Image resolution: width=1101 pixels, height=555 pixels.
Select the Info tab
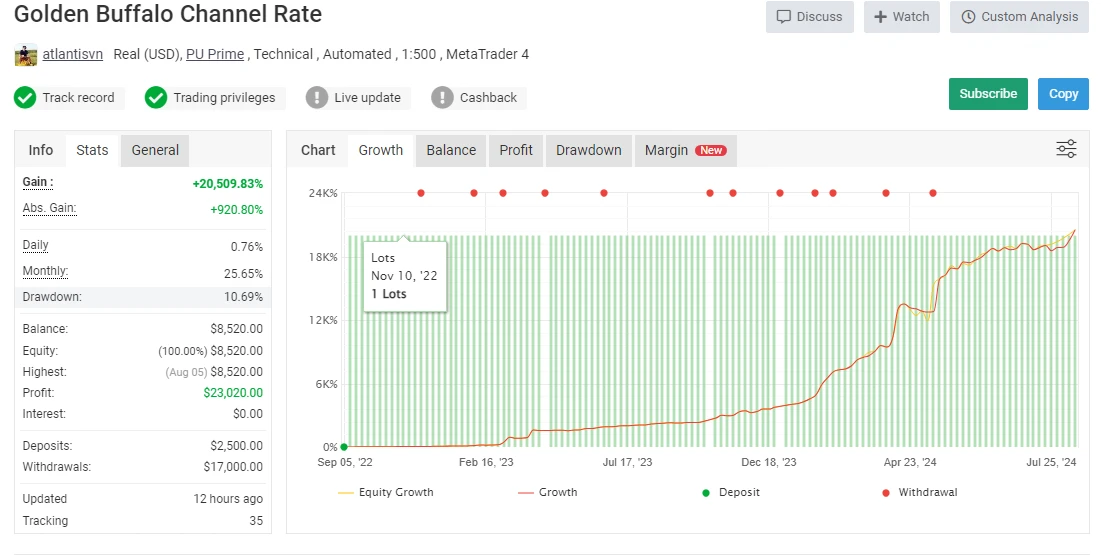[41, 150]
